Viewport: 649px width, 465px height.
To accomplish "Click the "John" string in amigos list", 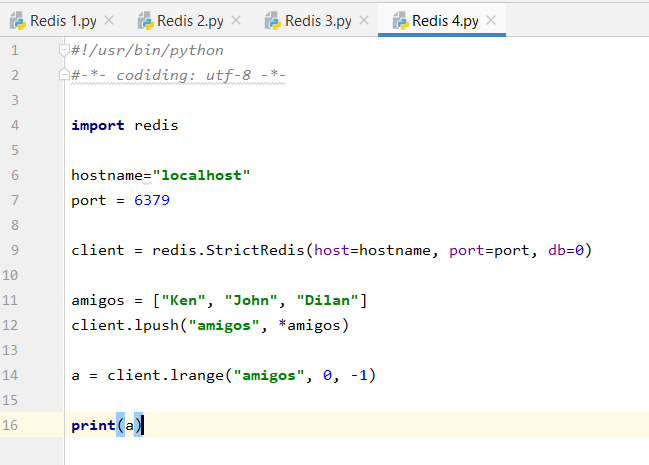I will (x=250, y=300).
